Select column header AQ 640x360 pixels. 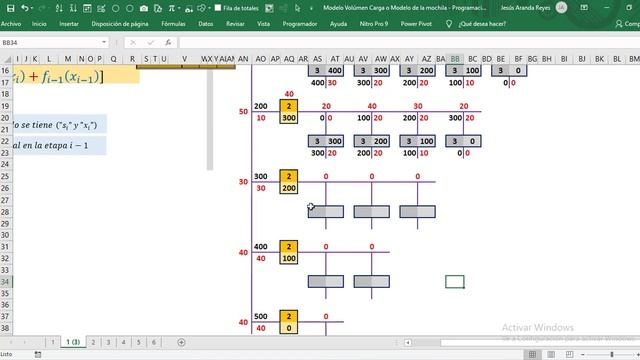coord(289,59)
